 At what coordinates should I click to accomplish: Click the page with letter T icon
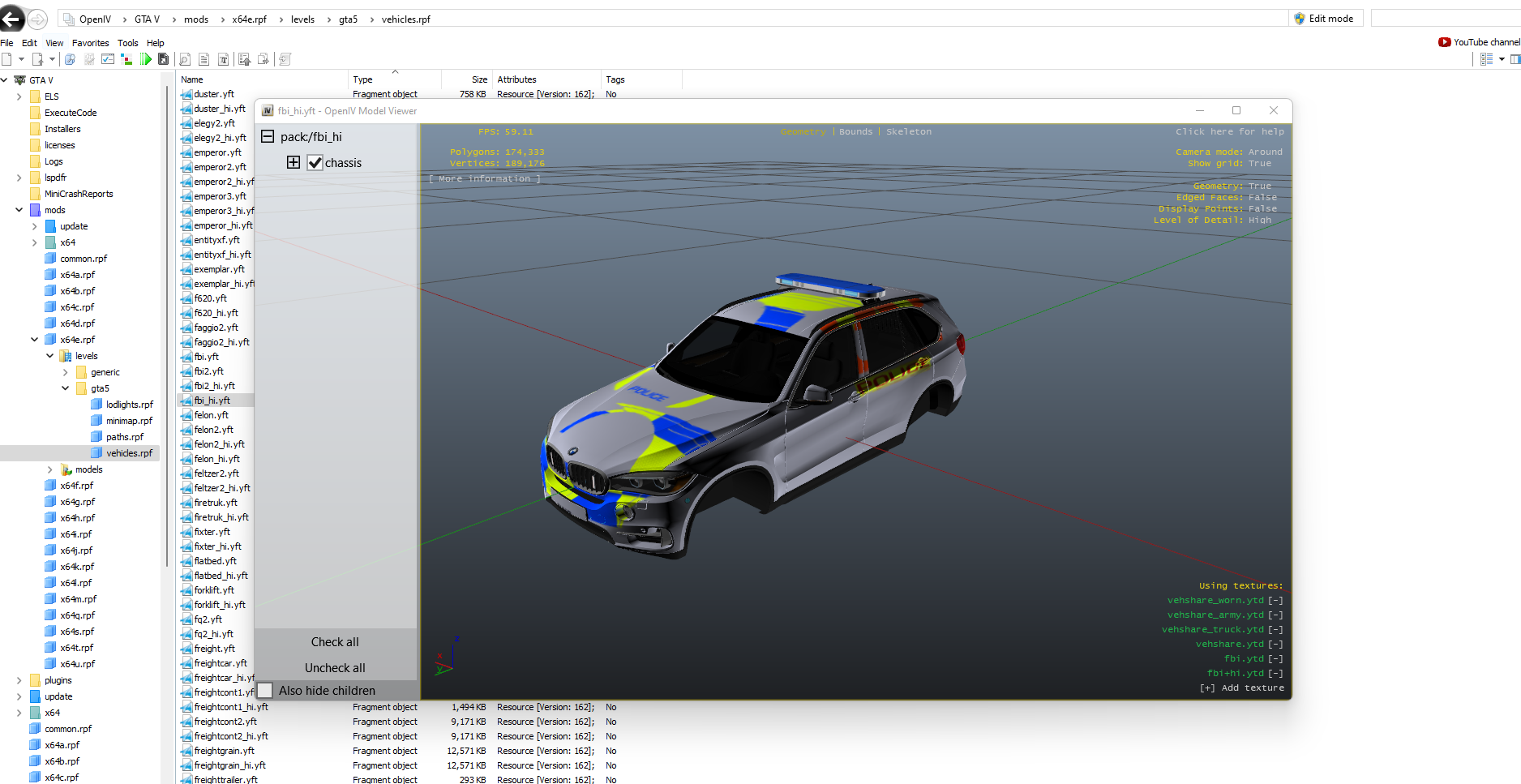click(223, 59)
